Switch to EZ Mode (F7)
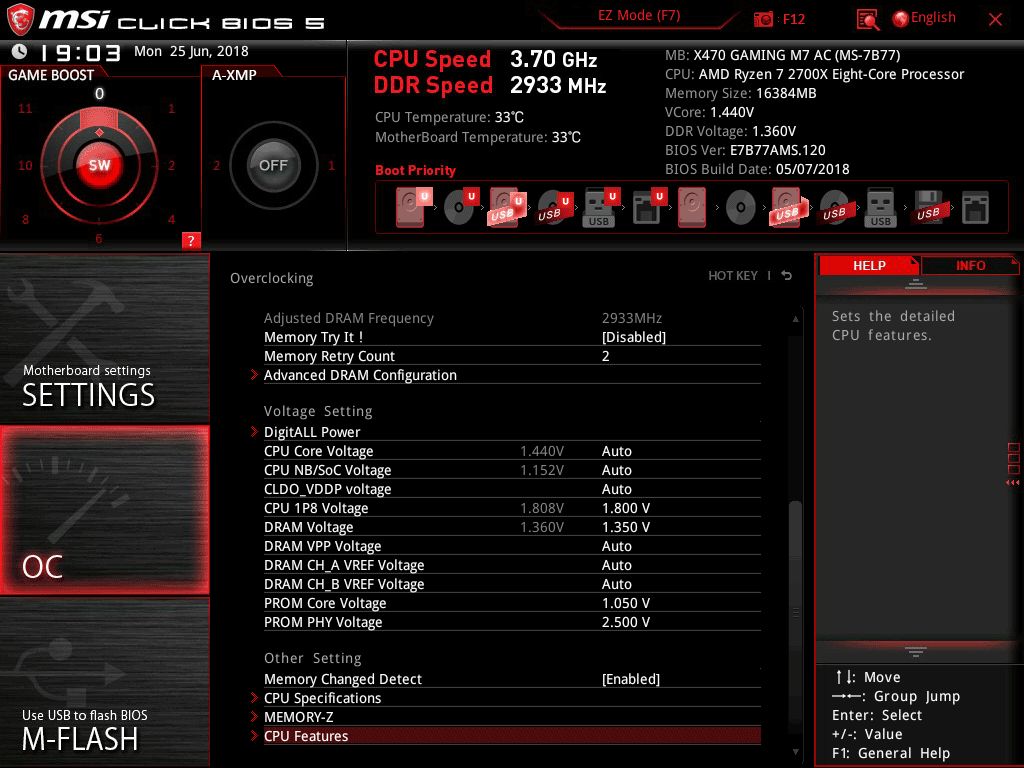The width and height of the screenshot is (1024, 768). click(x=639, y=15)
